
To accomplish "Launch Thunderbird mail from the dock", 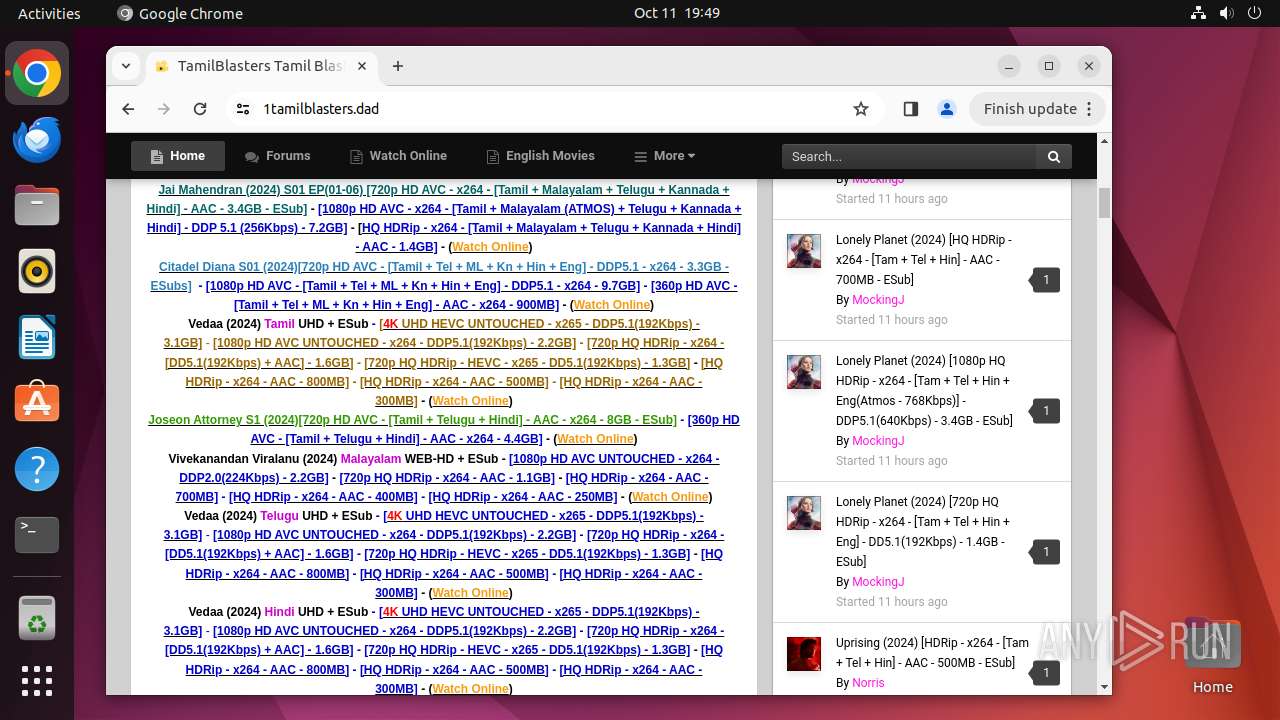I will coord(37,140).
